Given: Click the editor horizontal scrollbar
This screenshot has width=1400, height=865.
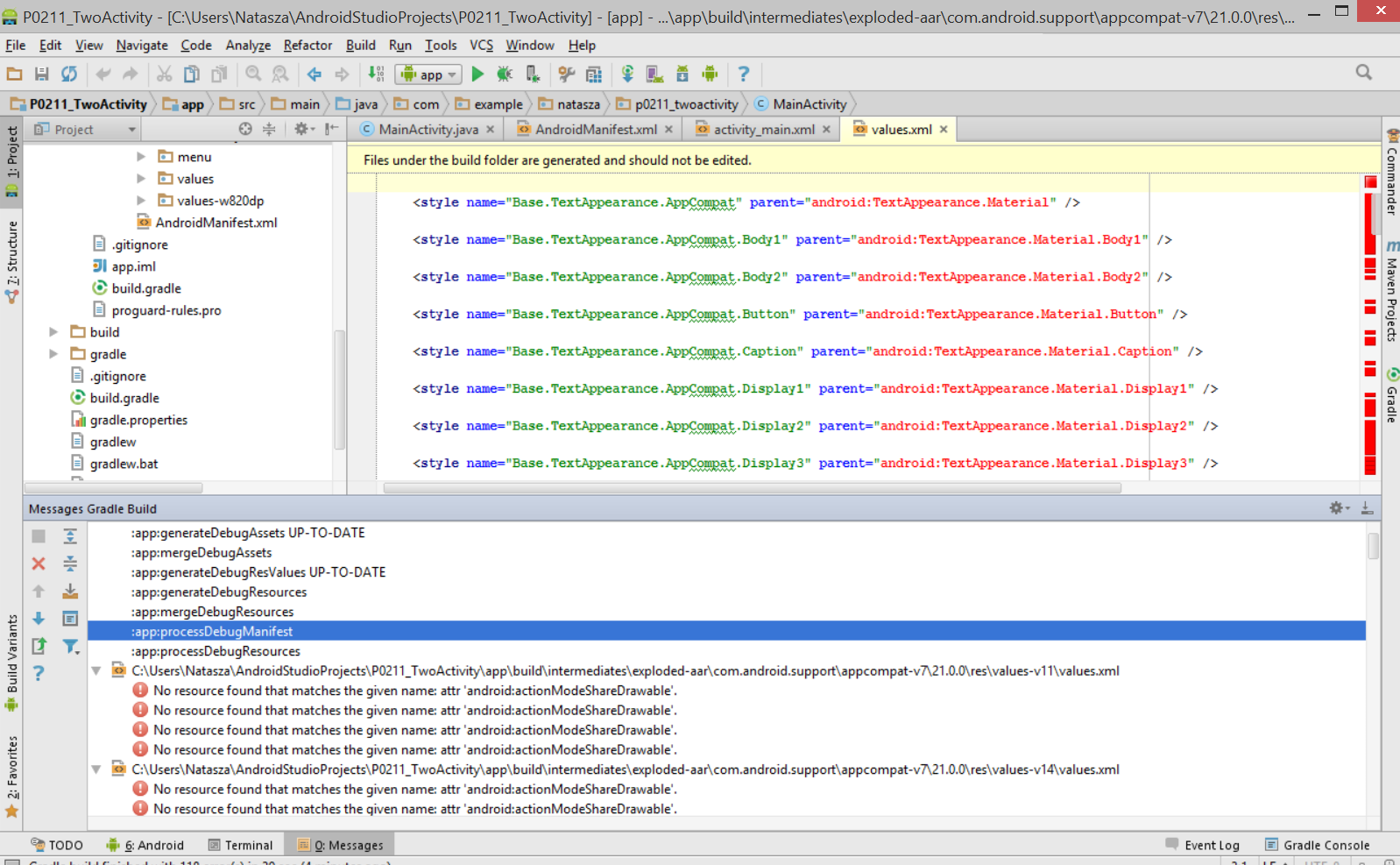Looking at the screenshot, I should point(753,488).
